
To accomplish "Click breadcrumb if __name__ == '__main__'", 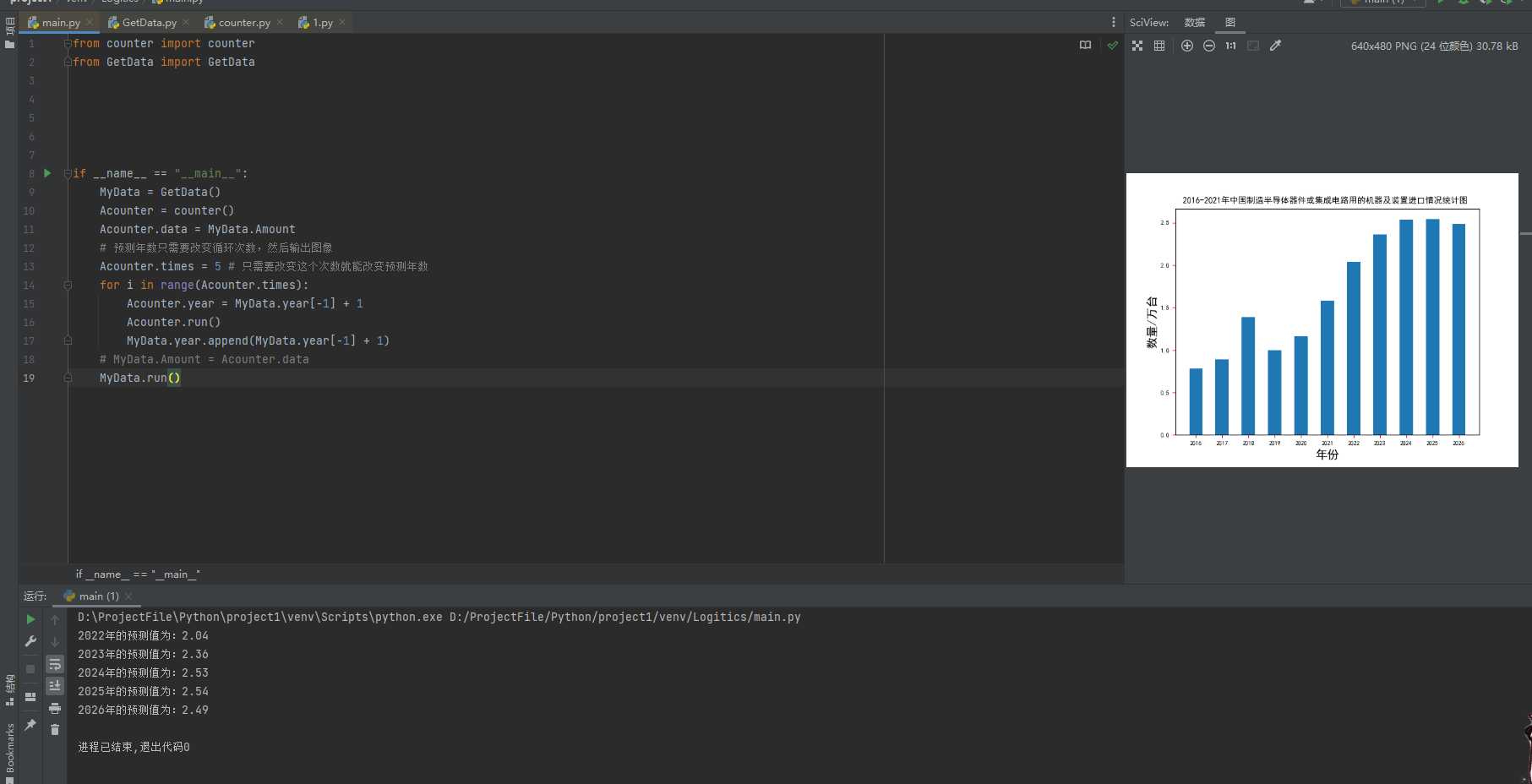I will (x=138, y=574).
